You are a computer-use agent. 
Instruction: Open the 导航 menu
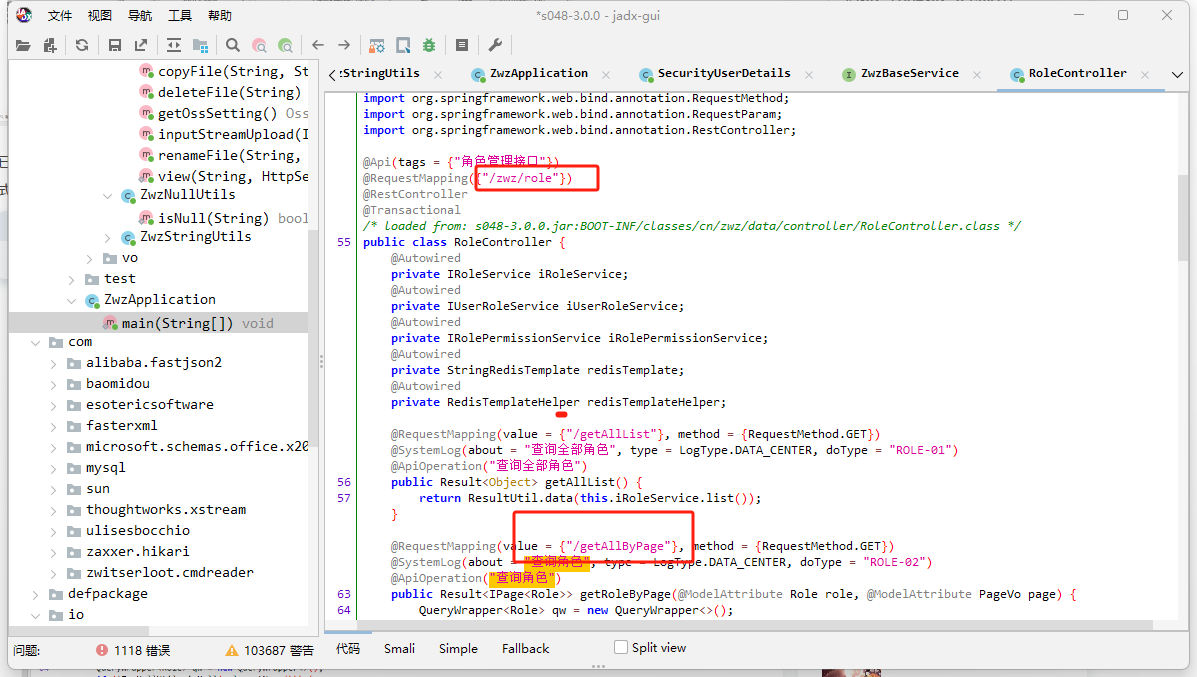click(x=140, y=16)
